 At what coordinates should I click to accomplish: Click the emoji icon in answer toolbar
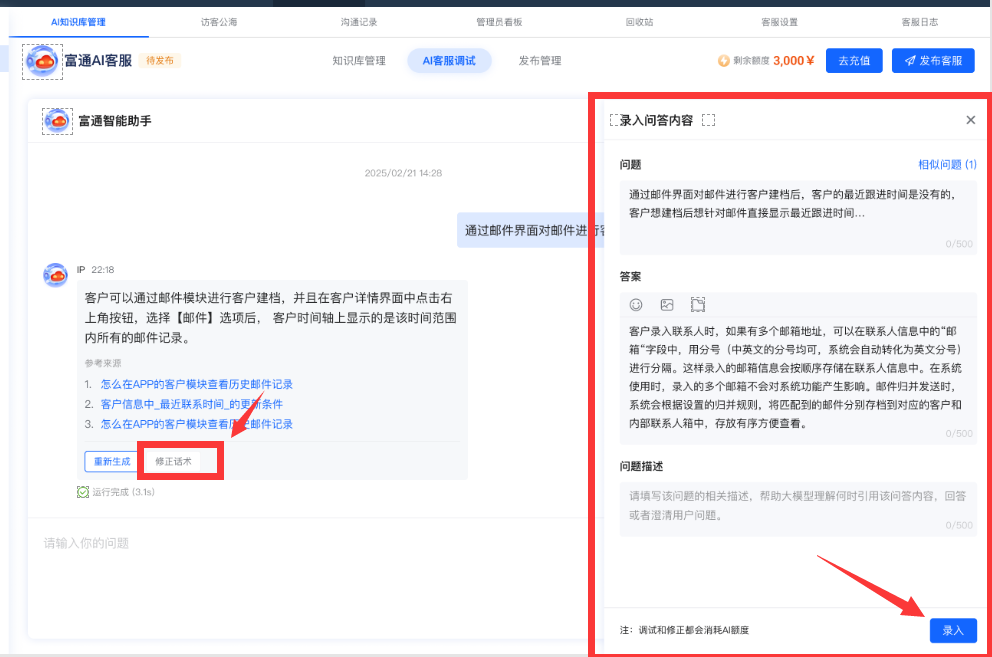[636, 305]
